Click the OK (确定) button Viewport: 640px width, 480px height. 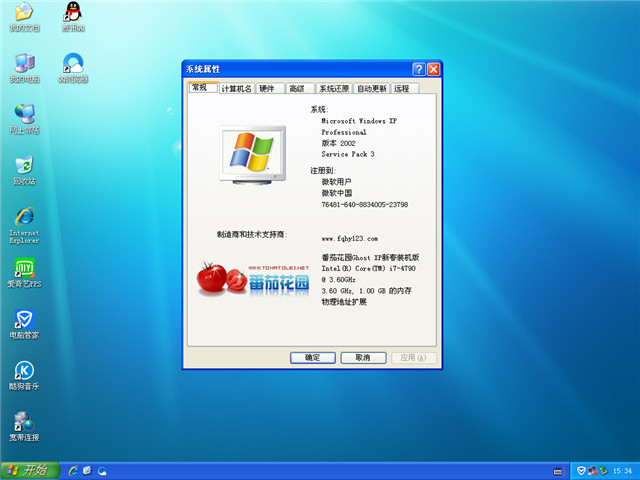coord(313,358)
